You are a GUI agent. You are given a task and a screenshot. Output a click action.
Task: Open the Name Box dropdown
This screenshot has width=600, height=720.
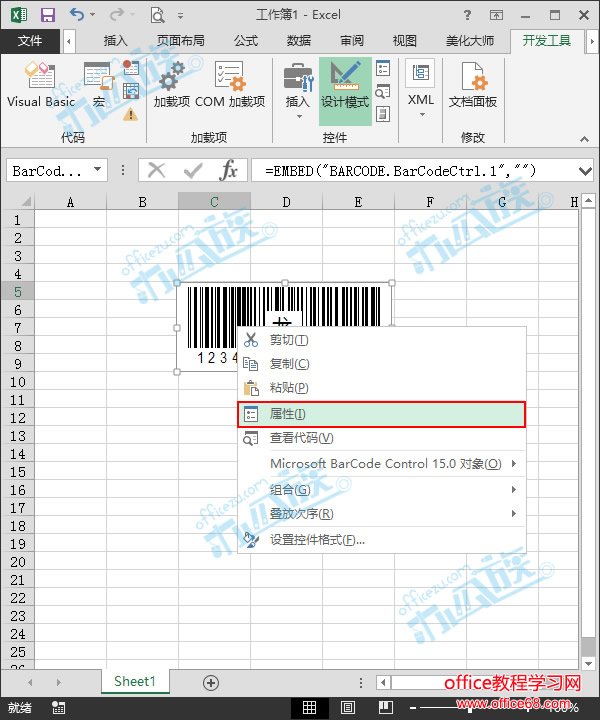click(x=97, y=169)
